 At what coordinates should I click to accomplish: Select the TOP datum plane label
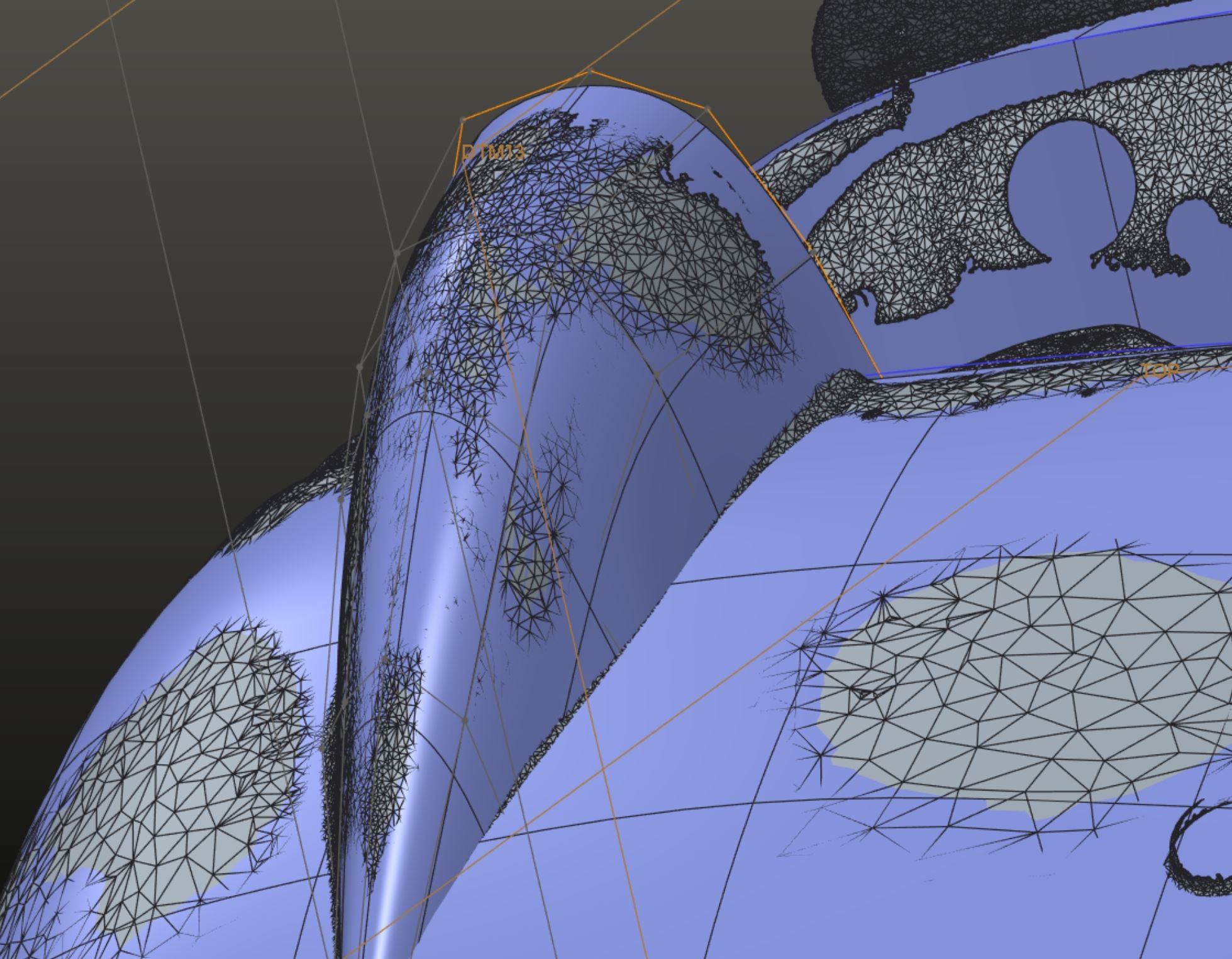click(x=1160, y=371)
